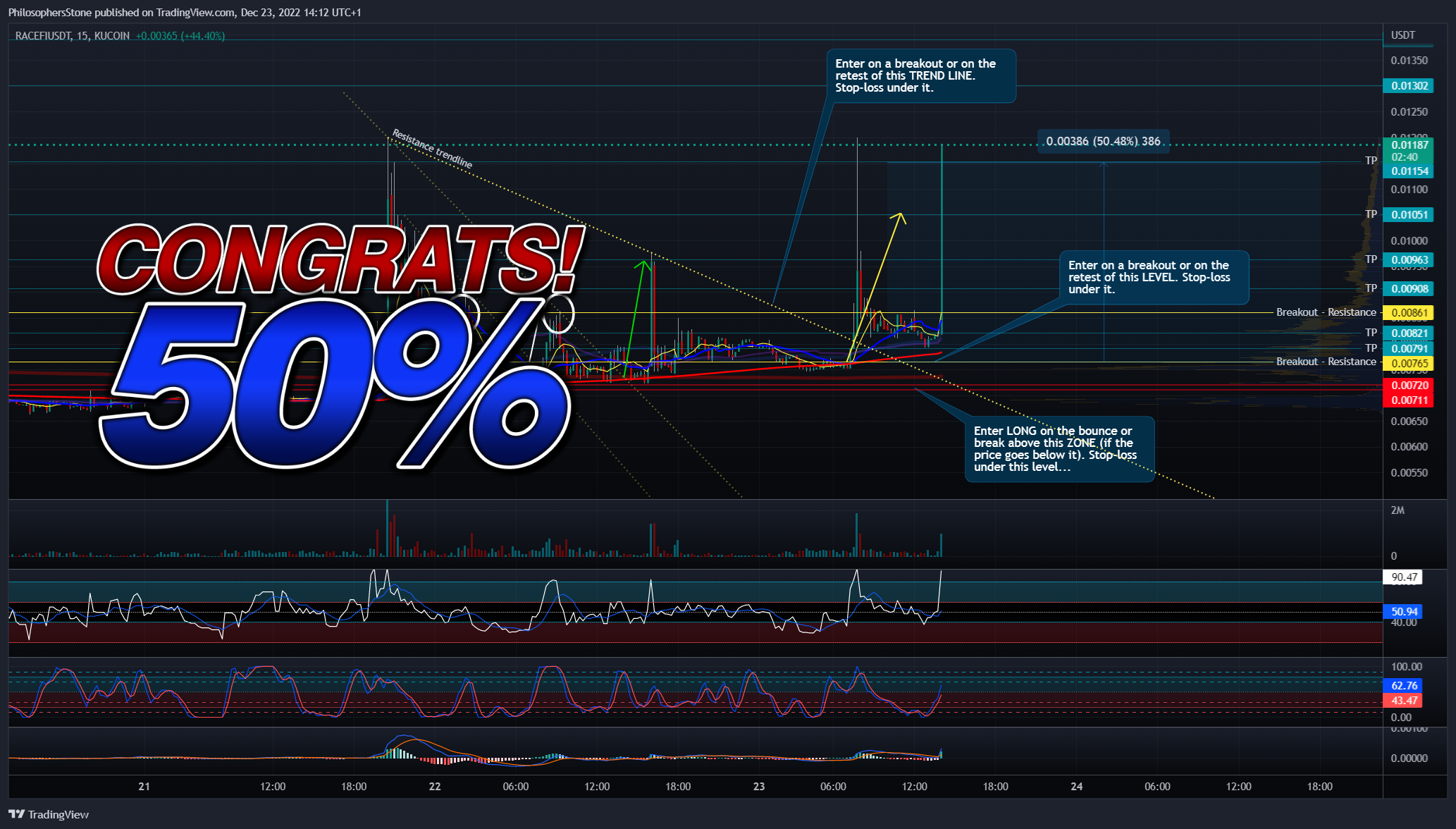Click the 'Resistance trendline' label
The height and width of the screenshot is (829, 1456).
click(432, 149)
